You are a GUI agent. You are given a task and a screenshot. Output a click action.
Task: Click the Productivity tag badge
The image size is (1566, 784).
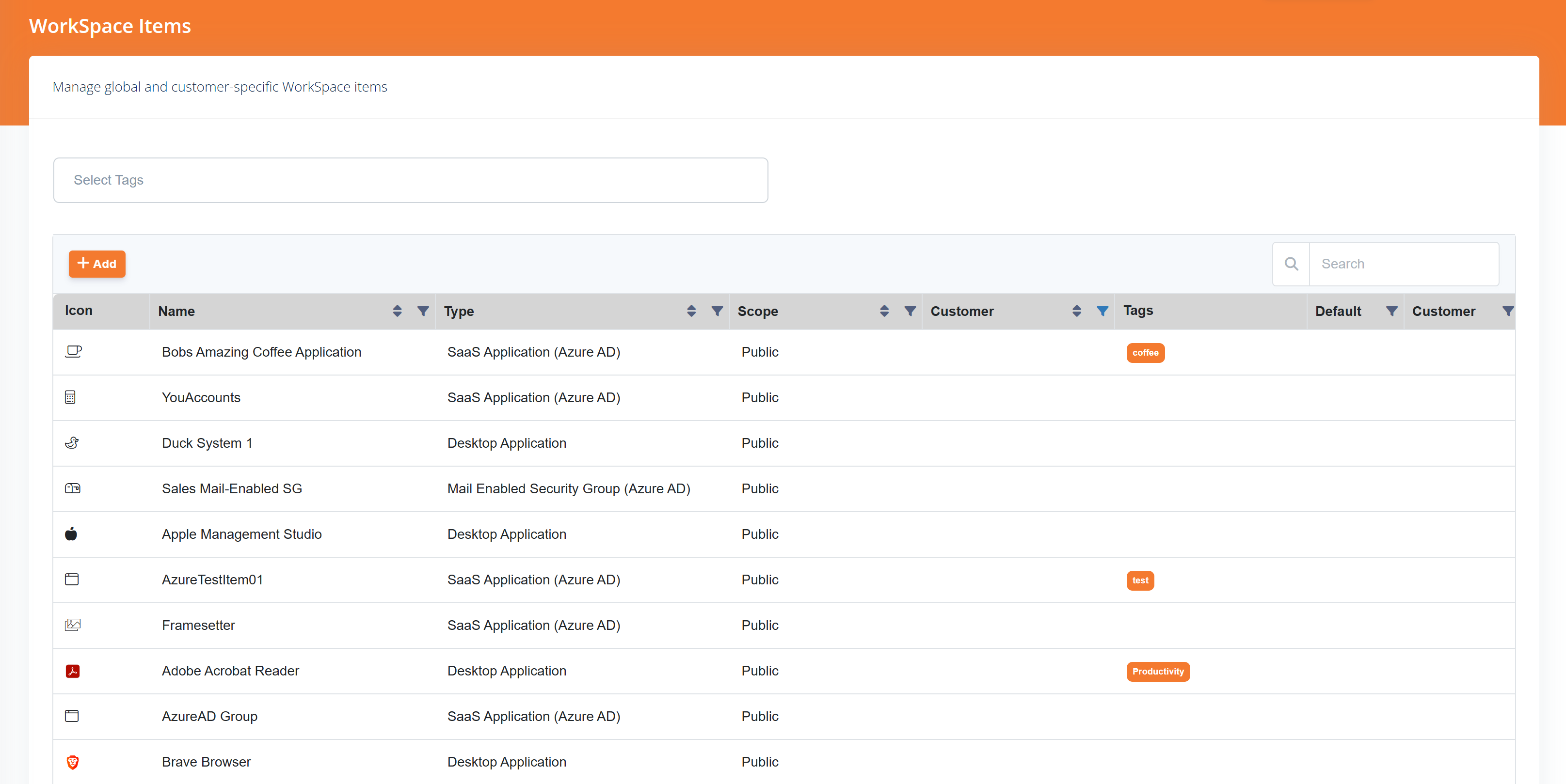1157,672
